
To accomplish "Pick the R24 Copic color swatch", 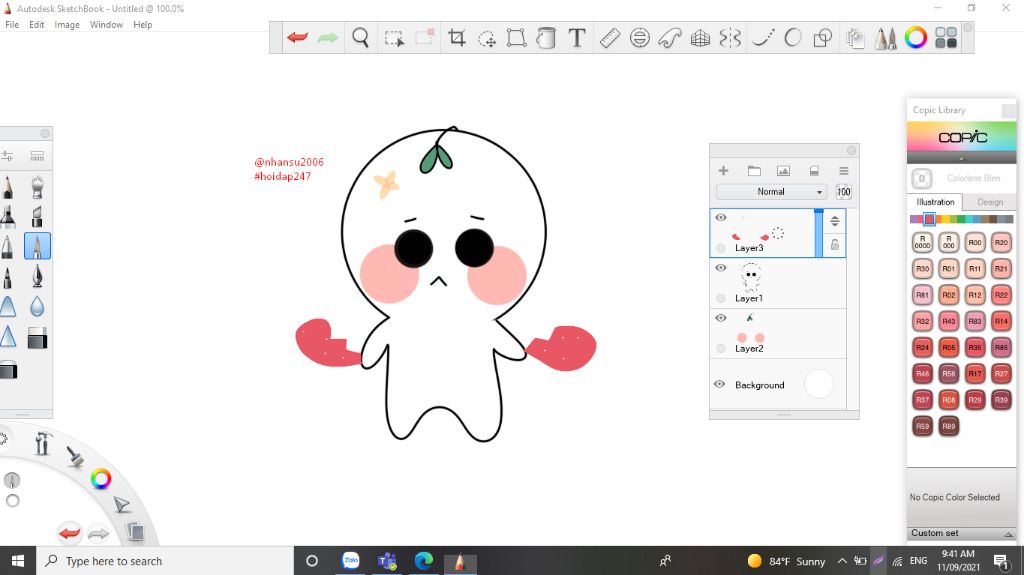I will tap(922, 348).
